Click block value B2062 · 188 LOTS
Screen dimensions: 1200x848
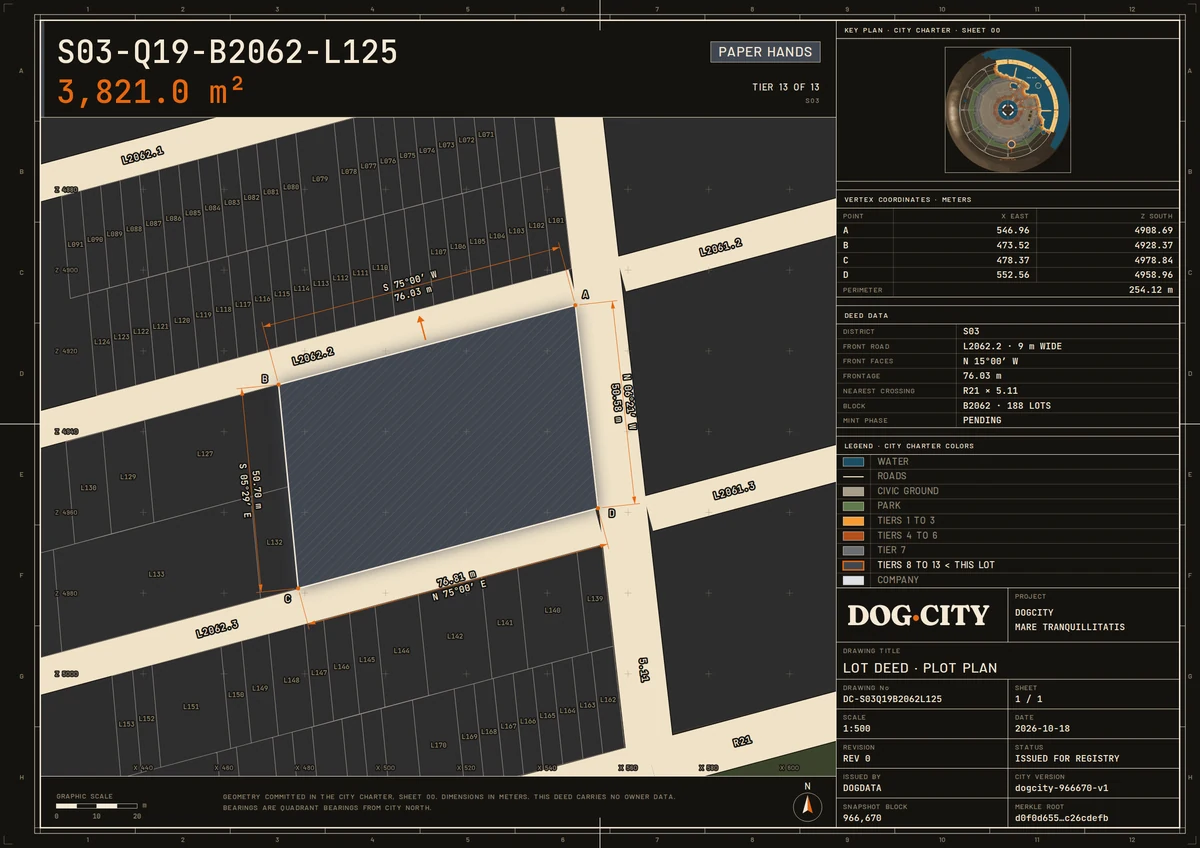[x=1006, y=406]
